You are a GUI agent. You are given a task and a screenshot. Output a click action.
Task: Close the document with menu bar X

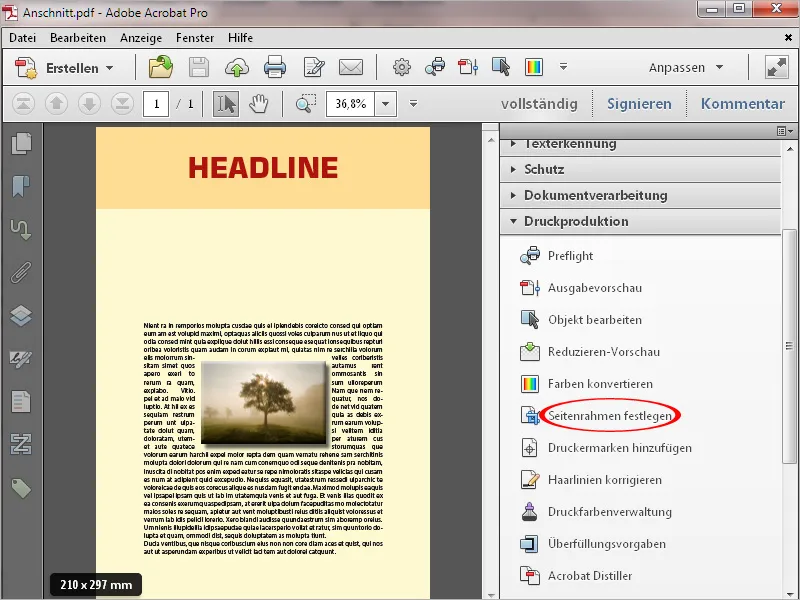click(788, 38)
